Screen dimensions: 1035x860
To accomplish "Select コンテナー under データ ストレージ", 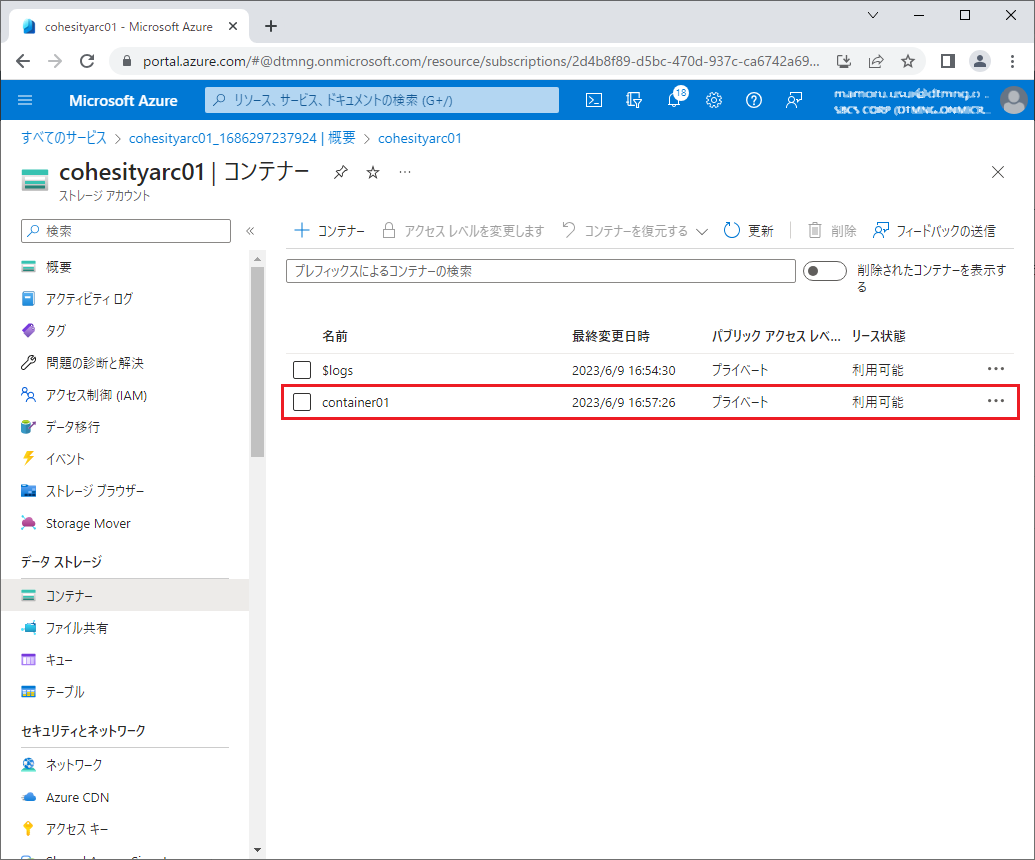I will [x=125, y=595].
